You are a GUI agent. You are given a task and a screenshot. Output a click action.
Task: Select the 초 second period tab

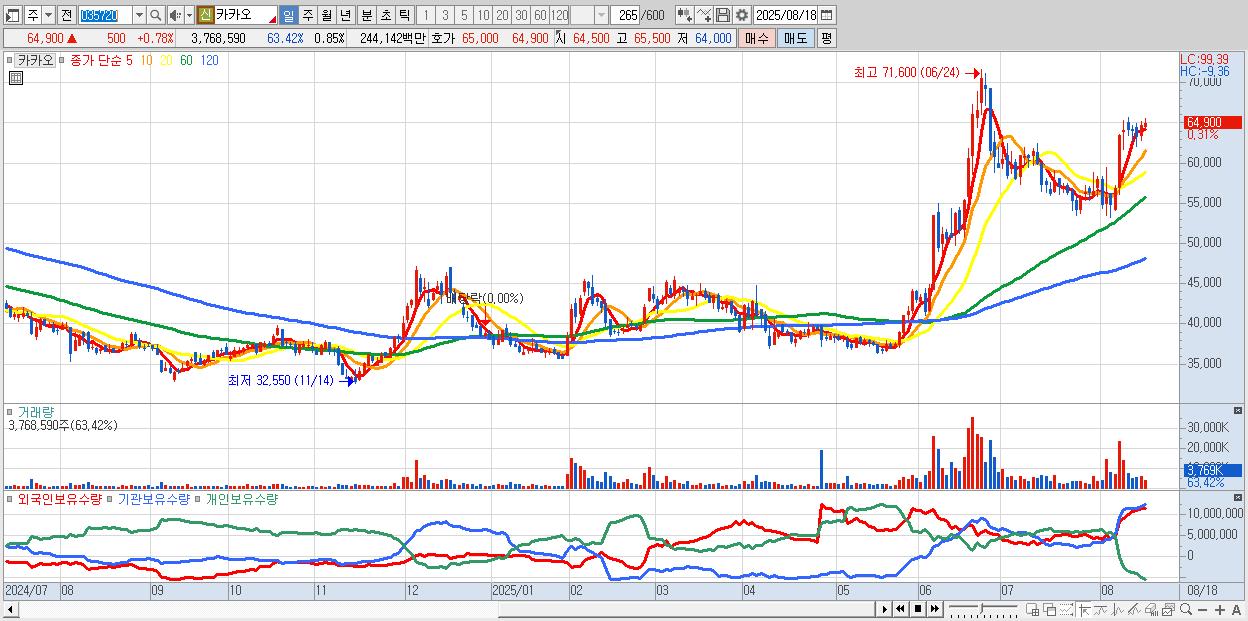[x=385, y=15]
